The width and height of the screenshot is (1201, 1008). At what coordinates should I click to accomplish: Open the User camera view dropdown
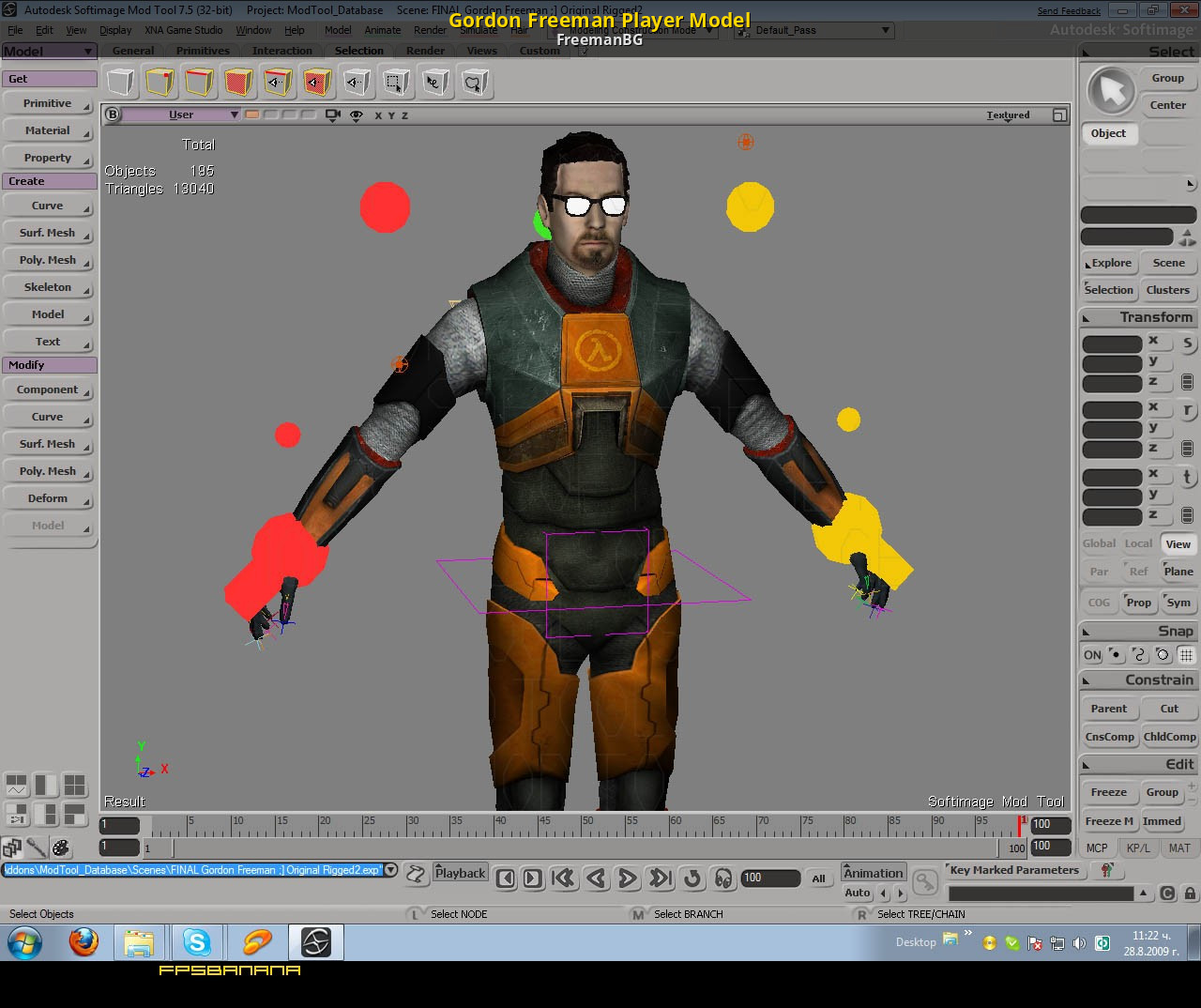182,115
